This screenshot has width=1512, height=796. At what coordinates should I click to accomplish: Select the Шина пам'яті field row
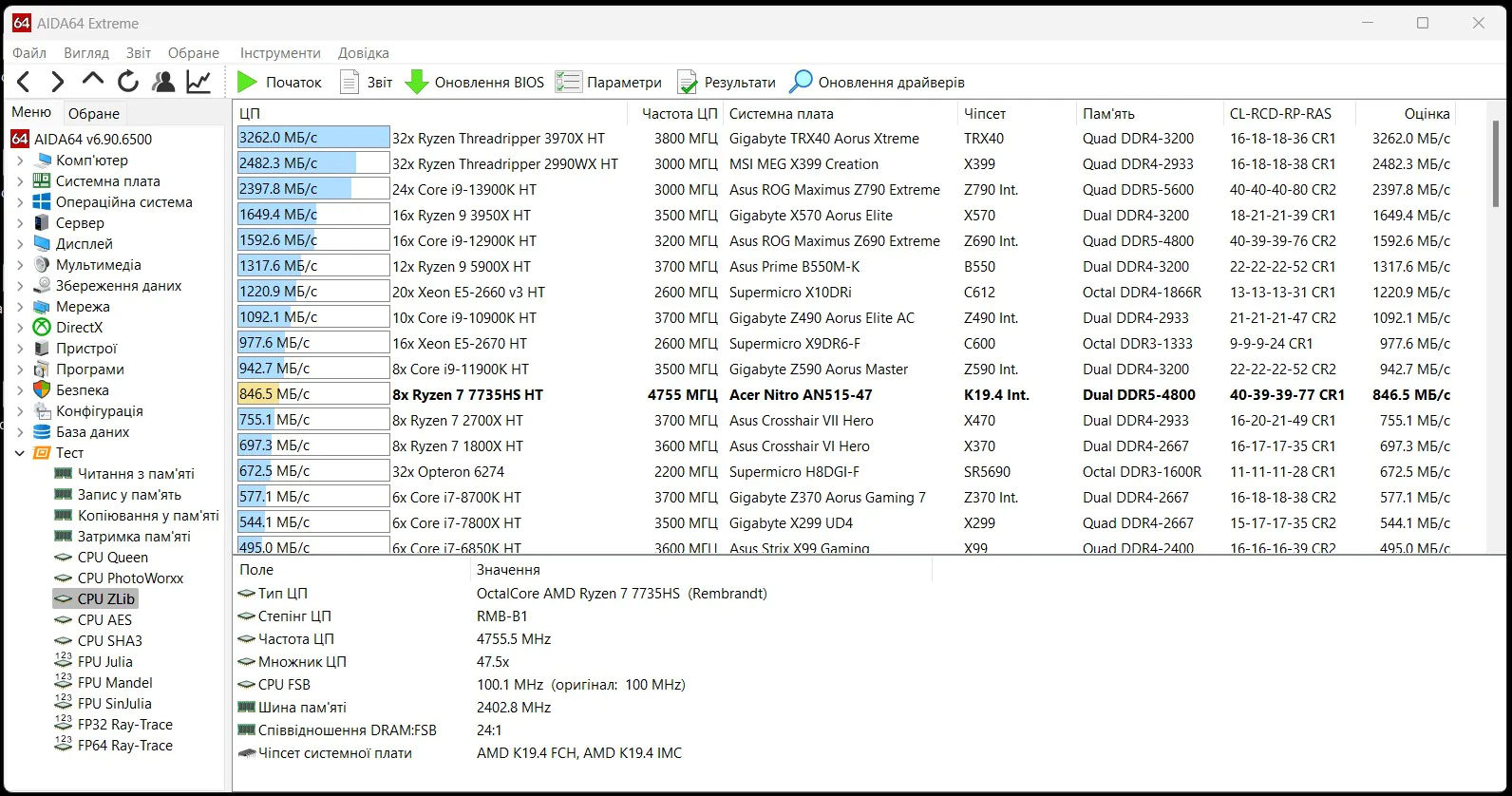pos(582,708)
